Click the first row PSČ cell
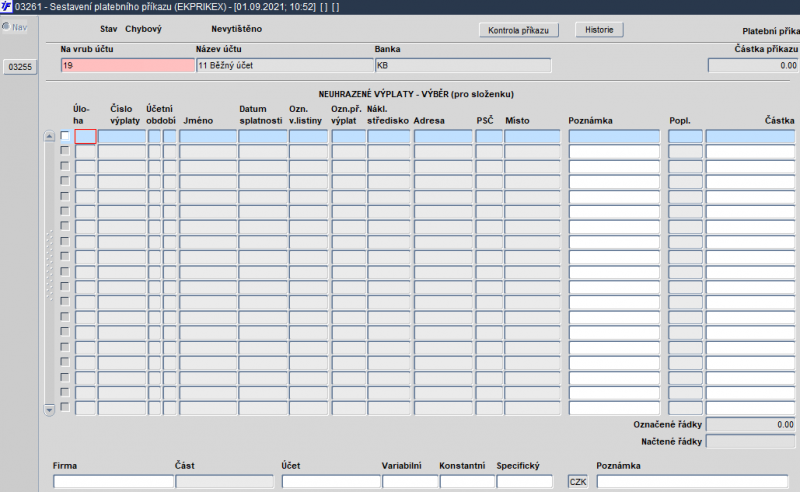Screen dimensions: 800x492 489,136
